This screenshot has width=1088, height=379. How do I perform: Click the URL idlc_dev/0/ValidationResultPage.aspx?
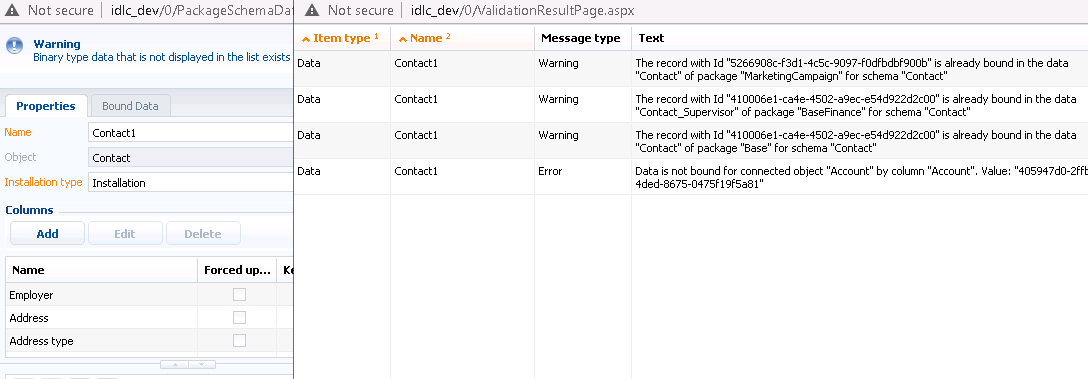[522, 10]
